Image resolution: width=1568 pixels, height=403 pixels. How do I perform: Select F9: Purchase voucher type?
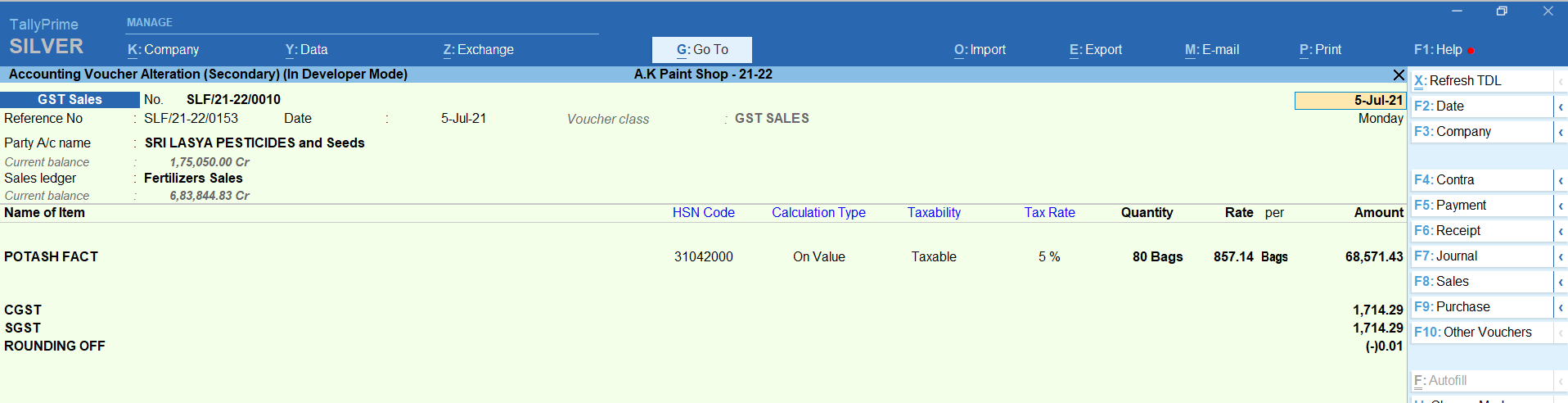1481,306
